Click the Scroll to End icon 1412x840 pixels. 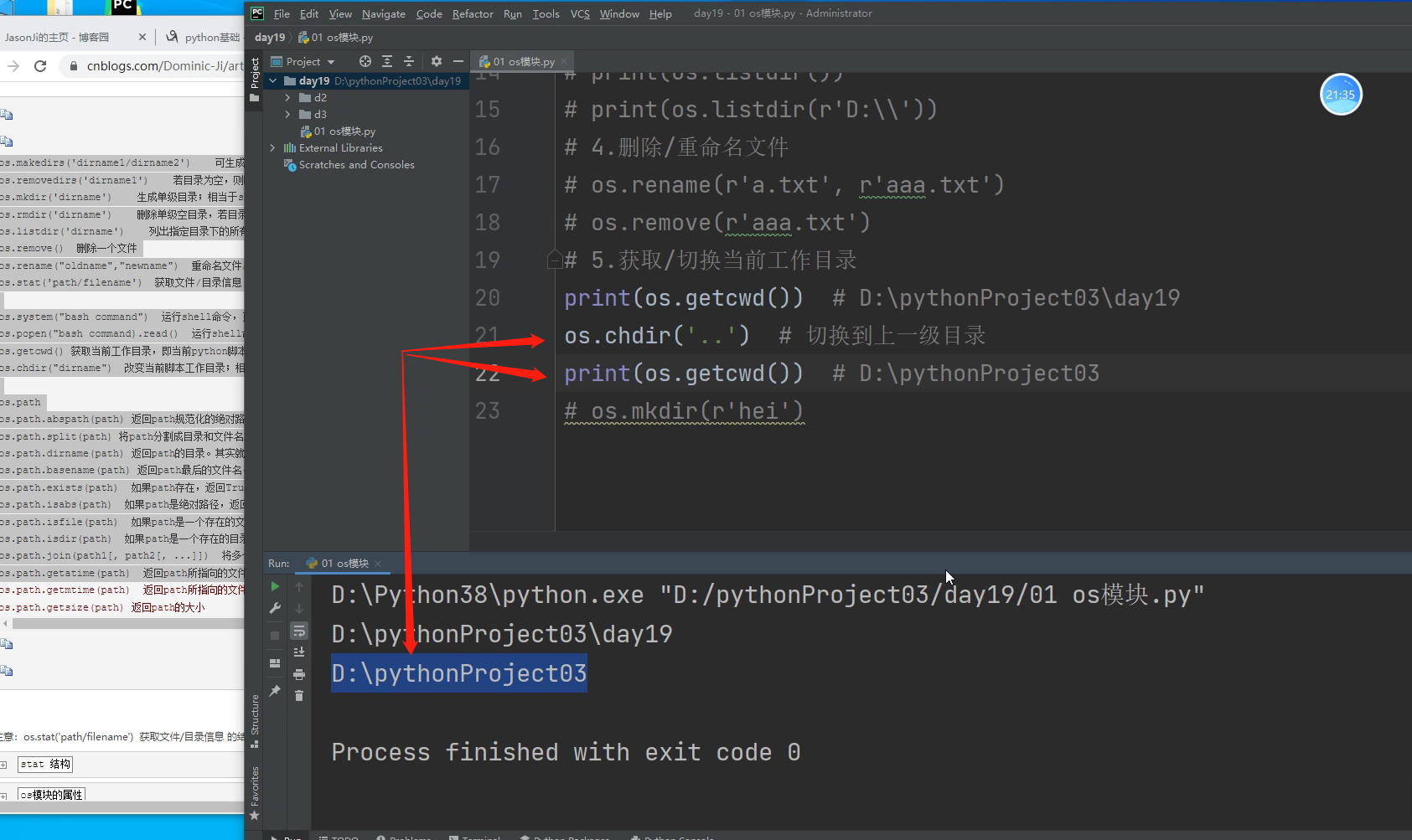[x=299, y=652]
